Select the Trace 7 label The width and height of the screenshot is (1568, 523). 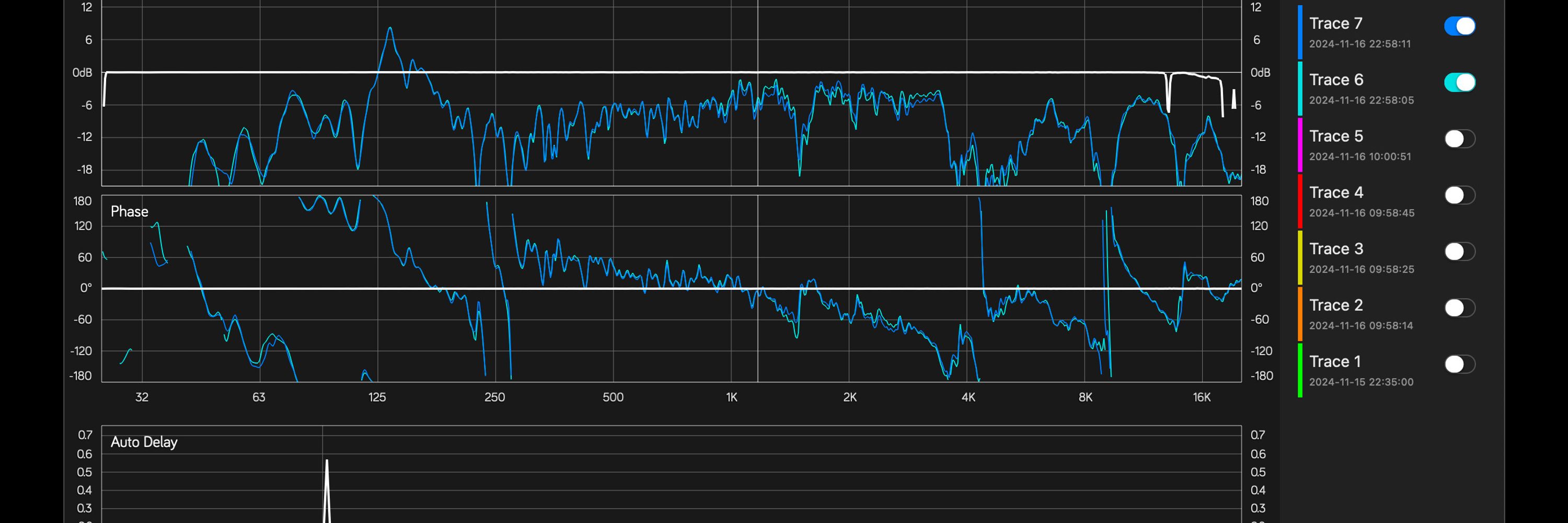[1335, 23]
